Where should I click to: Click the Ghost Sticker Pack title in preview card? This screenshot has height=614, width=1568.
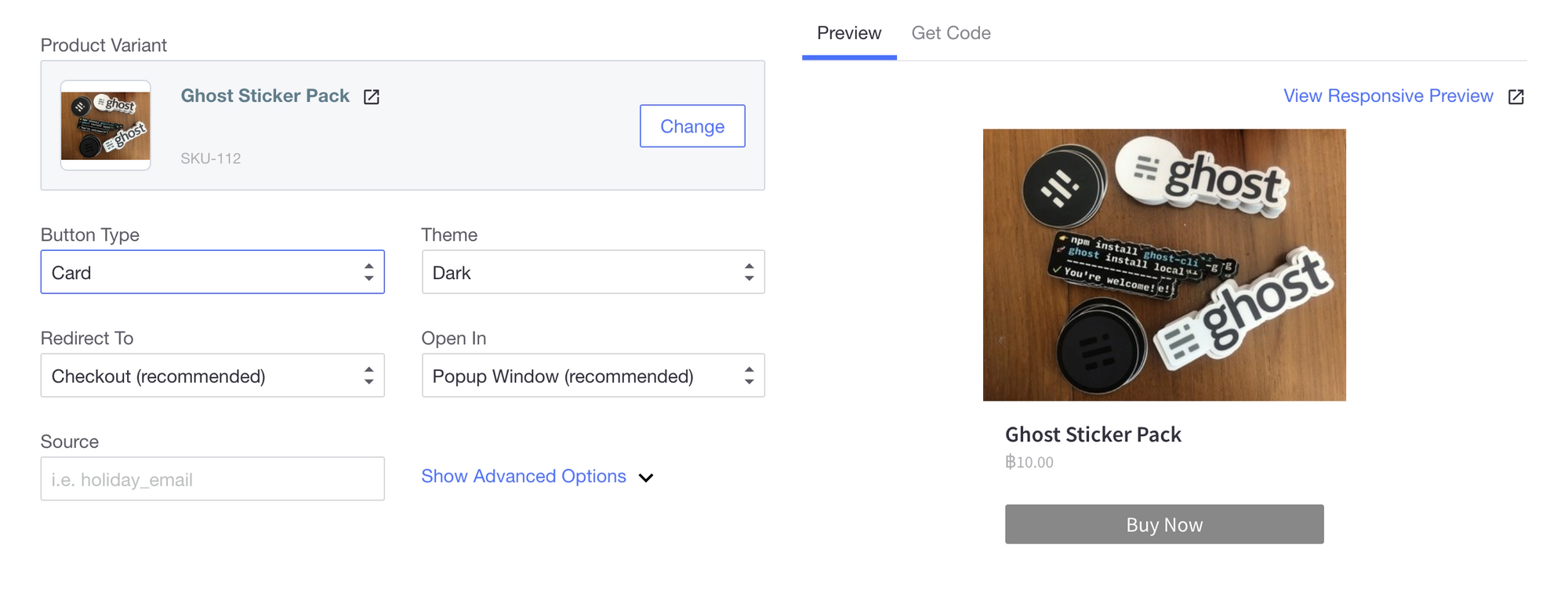[1093, 434]
